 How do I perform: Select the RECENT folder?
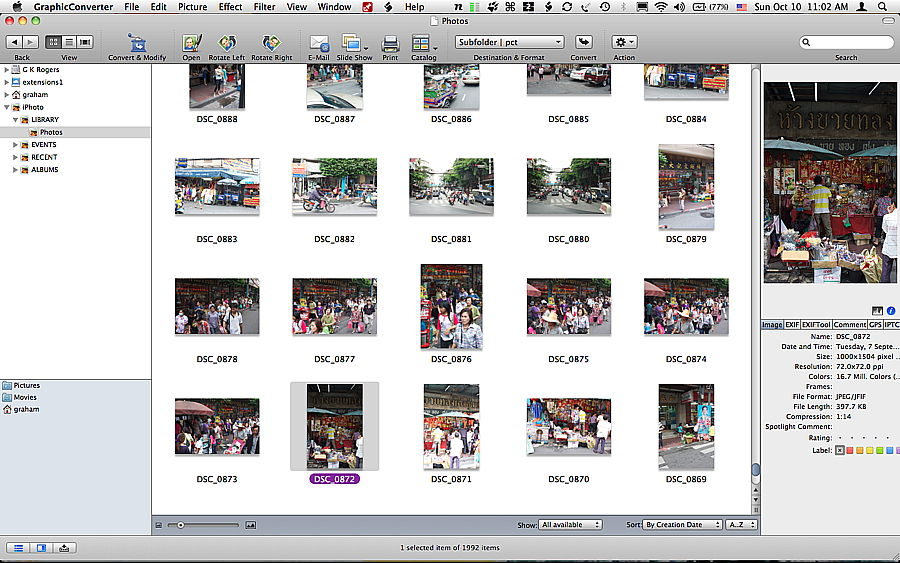44,157
